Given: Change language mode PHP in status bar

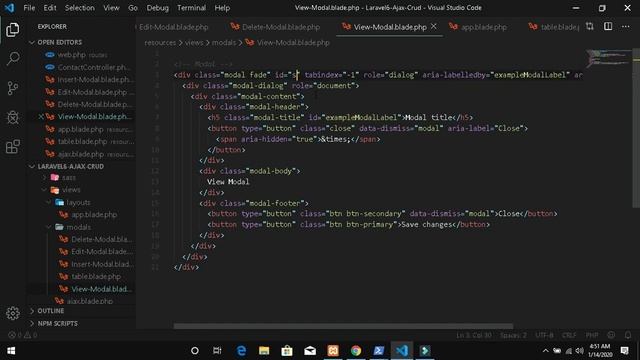Looking at the screenshot, I should pos(592,335).
